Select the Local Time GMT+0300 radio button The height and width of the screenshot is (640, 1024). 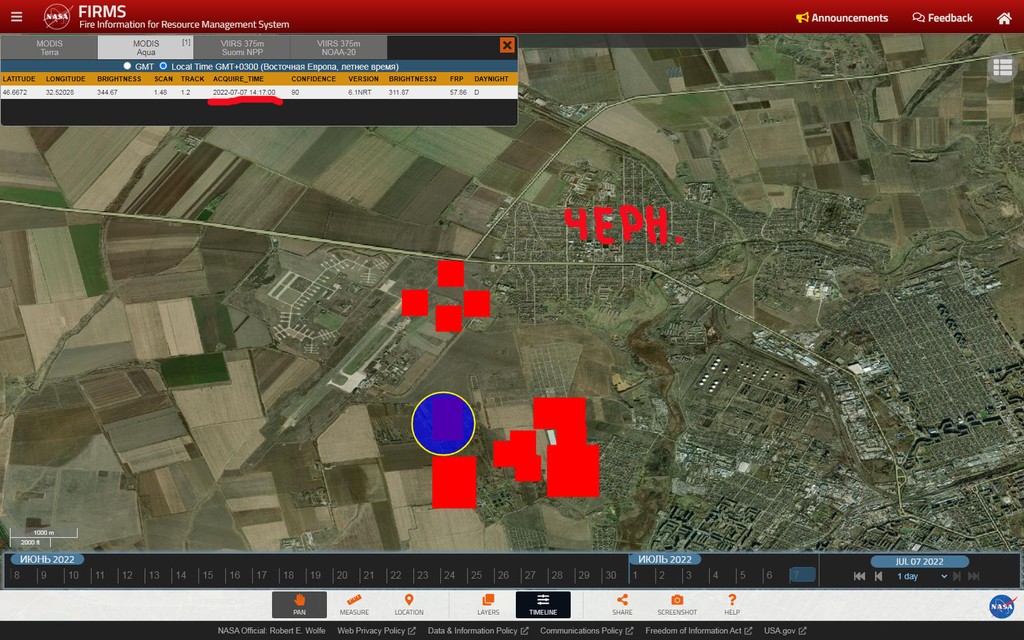tap(163, 66)
